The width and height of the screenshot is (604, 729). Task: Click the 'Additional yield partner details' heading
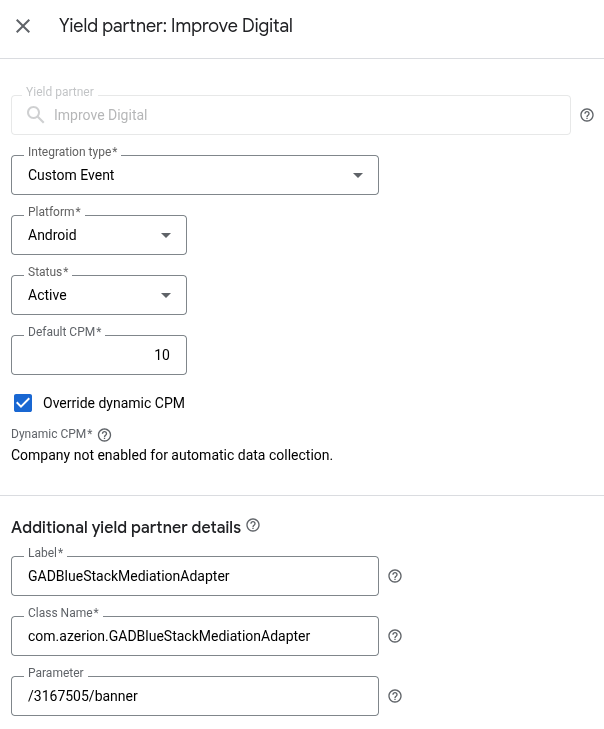click(x=126, y=528)
